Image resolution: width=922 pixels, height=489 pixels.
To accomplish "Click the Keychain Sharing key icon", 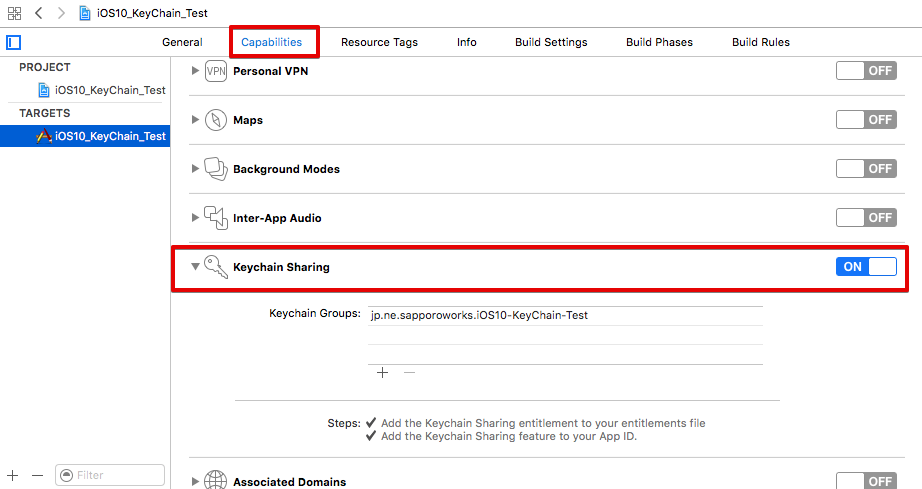I will pyautogui.click(x=216, y=267).
